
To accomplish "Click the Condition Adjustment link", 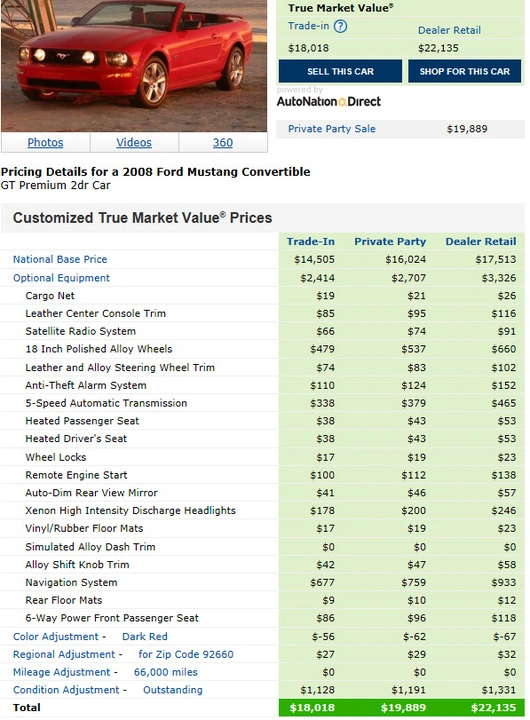I will coord(66,690).
